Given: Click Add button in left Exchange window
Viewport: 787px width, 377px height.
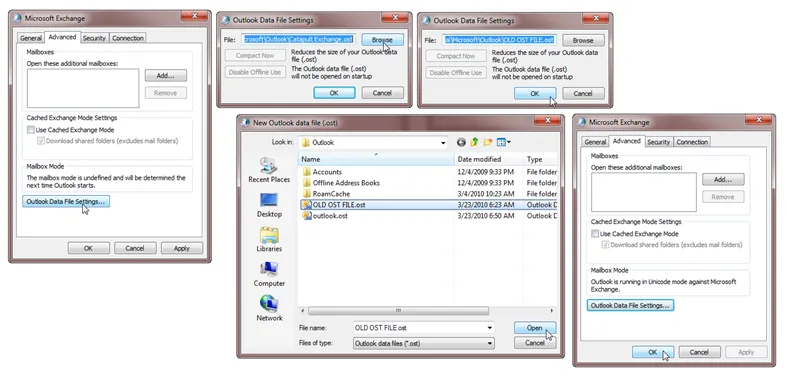Looking at the screenshot, I should [166, 76].
